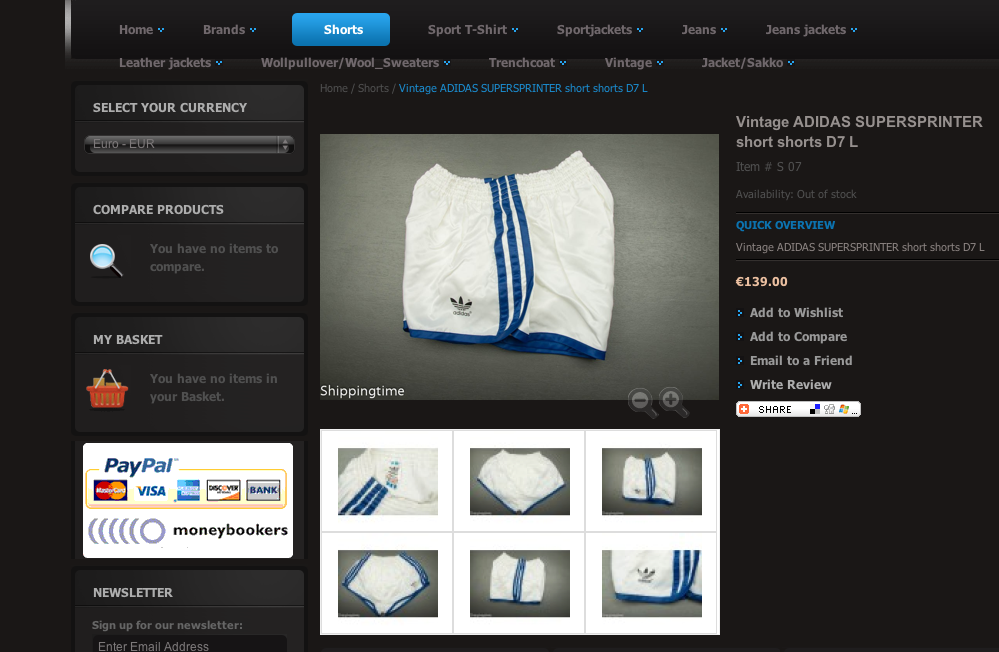This screenshot has width=999, height=652.
Task: Click the zoom in magnifier icon
Action: coord(673,402)
